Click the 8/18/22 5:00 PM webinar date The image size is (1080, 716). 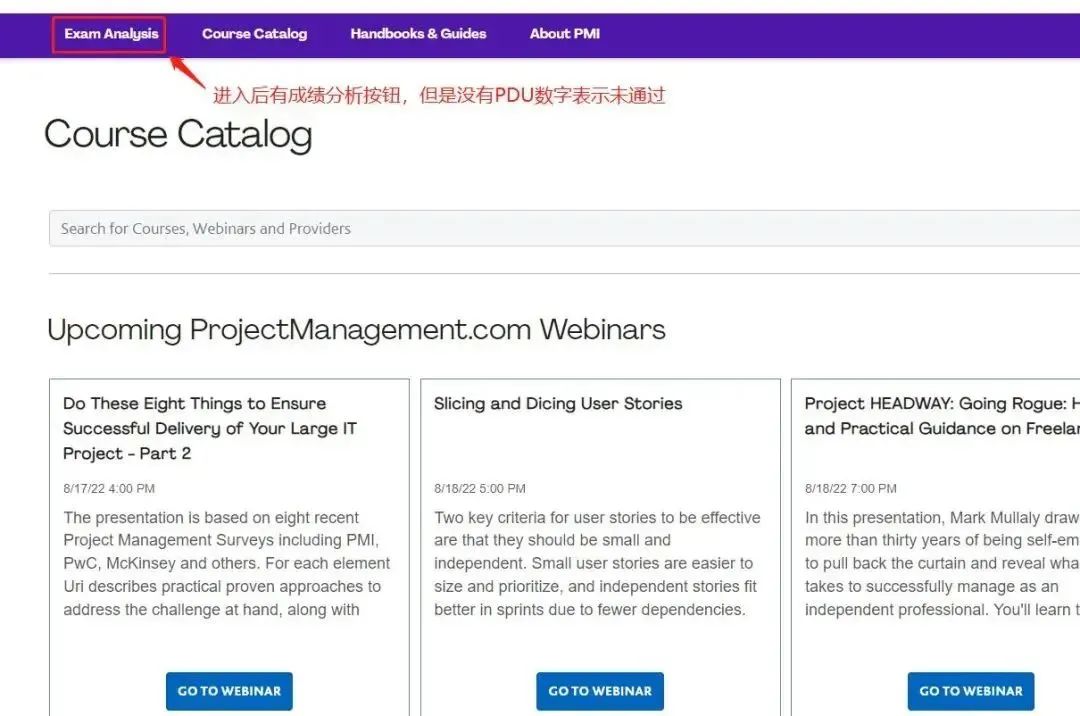pyautogui.click(x=480, y=489)
